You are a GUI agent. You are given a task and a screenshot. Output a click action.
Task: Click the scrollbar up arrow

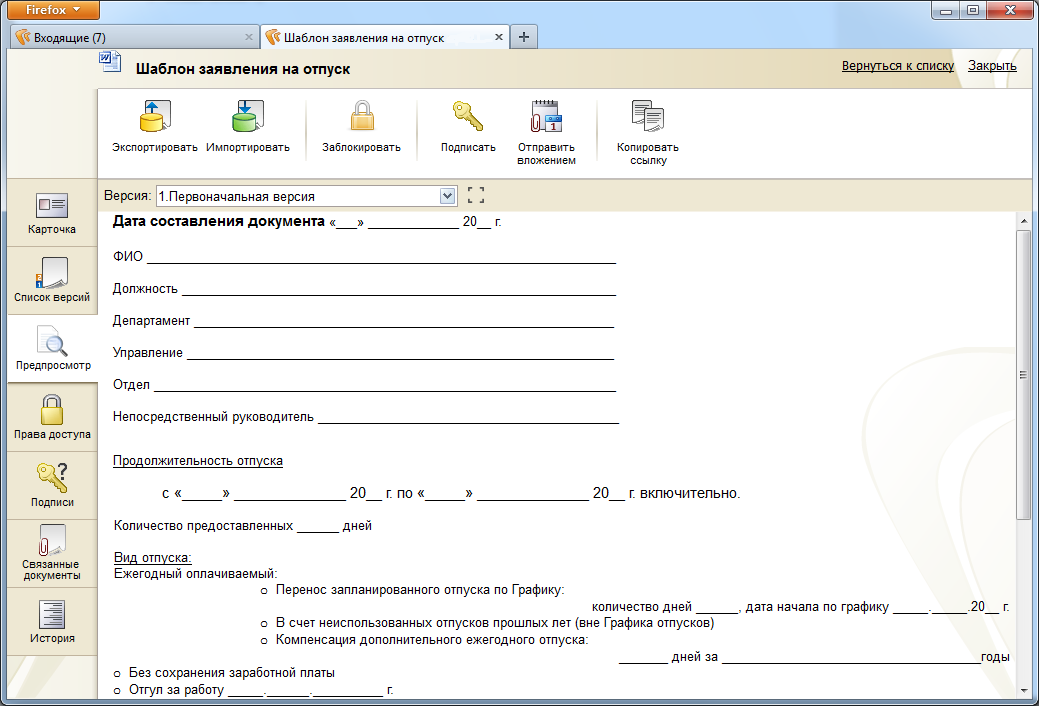(x=1024, y=221)
